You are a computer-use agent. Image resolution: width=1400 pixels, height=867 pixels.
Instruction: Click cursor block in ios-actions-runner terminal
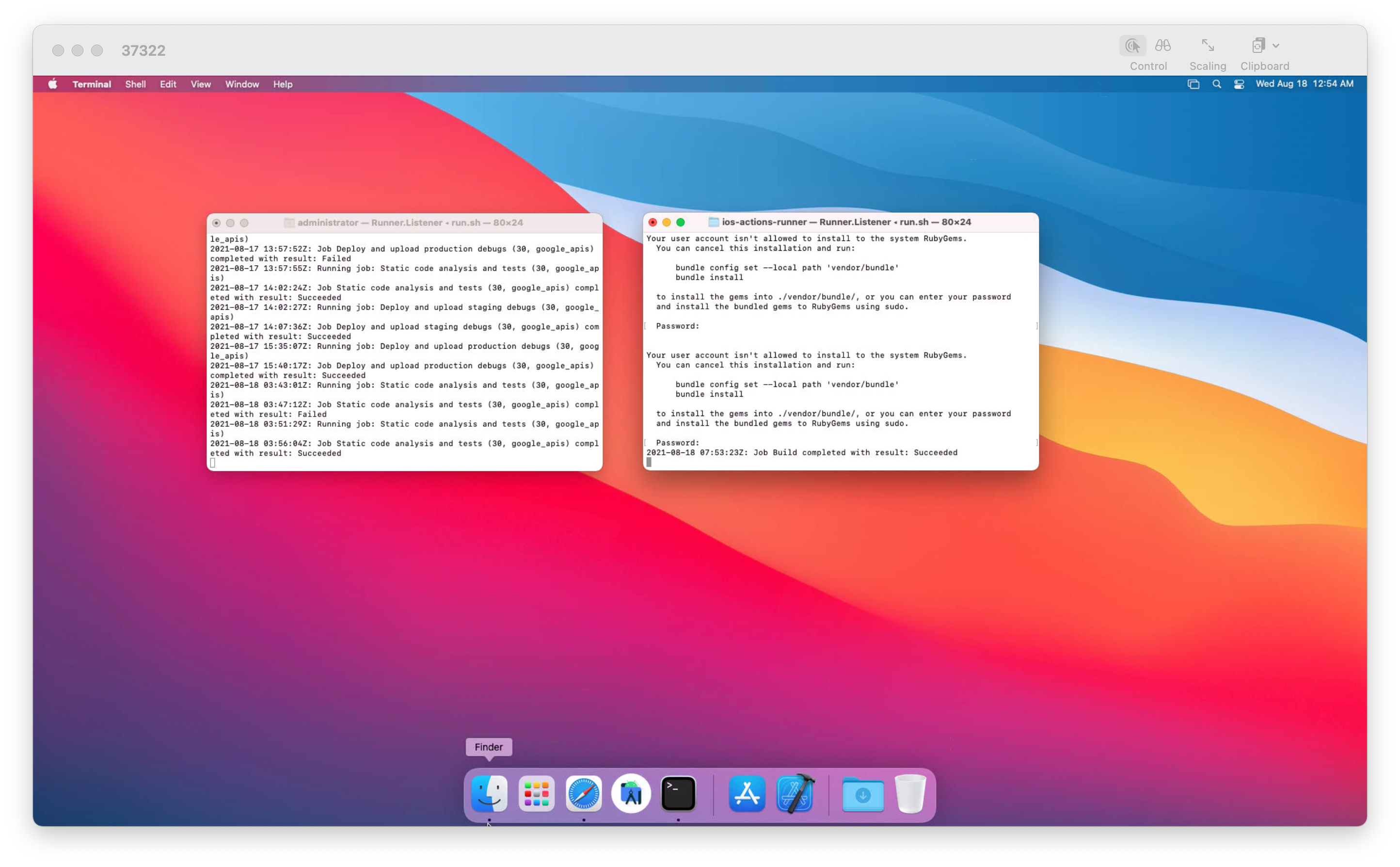[x=649, y=462]
